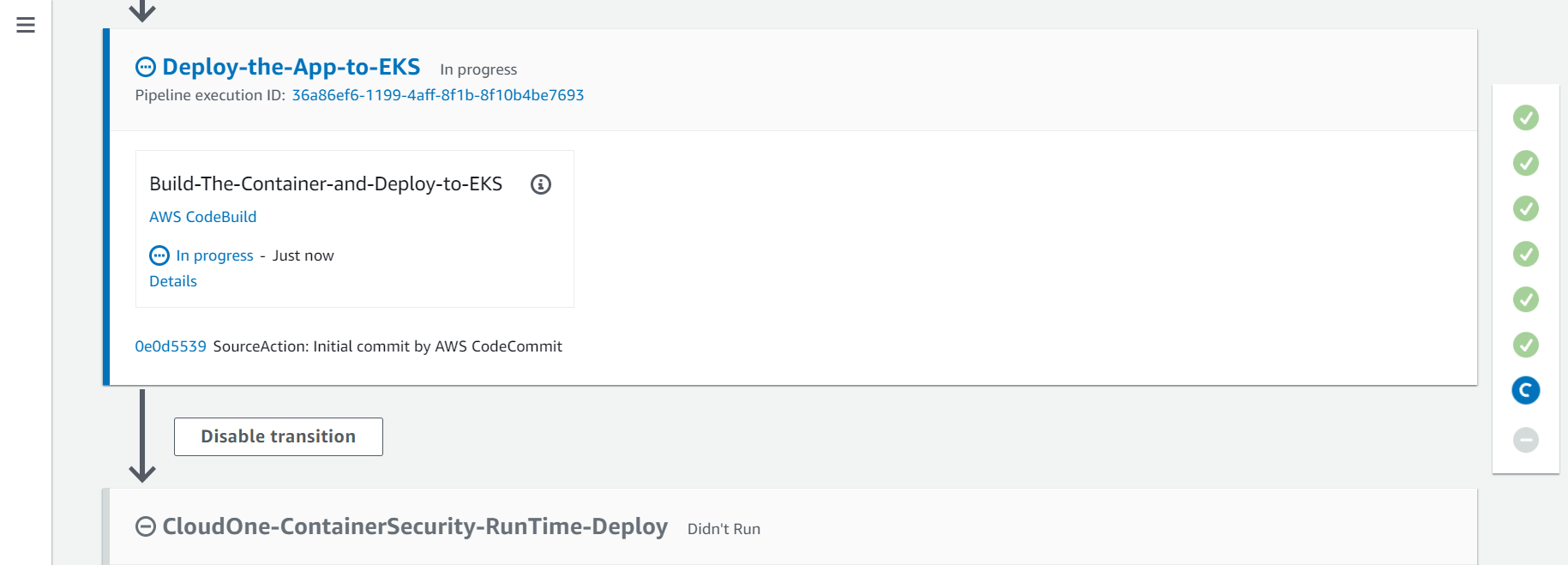
Task: Jump to the blue in-progress stage indicator
Action: click(x=1525, y=390)
